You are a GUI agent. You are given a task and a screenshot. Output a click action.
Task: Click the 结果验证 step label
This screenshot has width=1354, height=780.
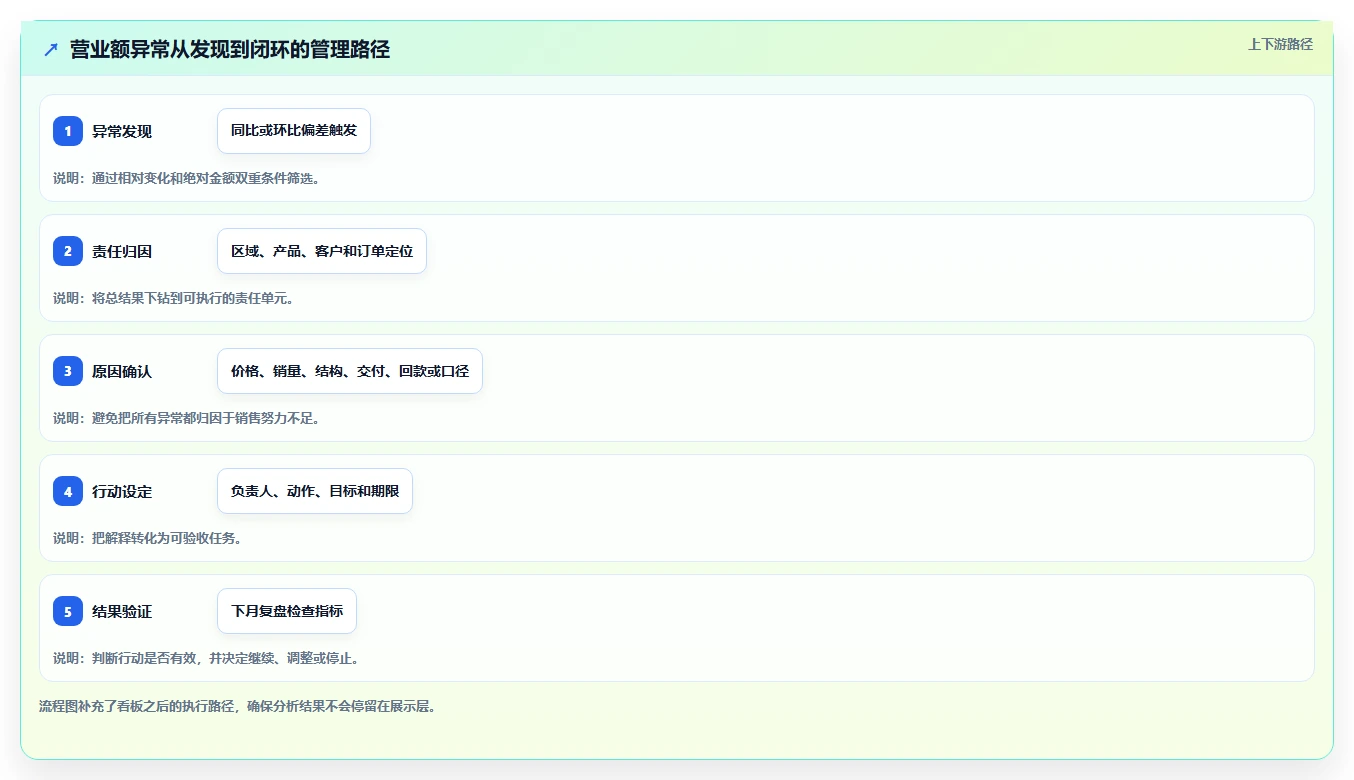122,612
